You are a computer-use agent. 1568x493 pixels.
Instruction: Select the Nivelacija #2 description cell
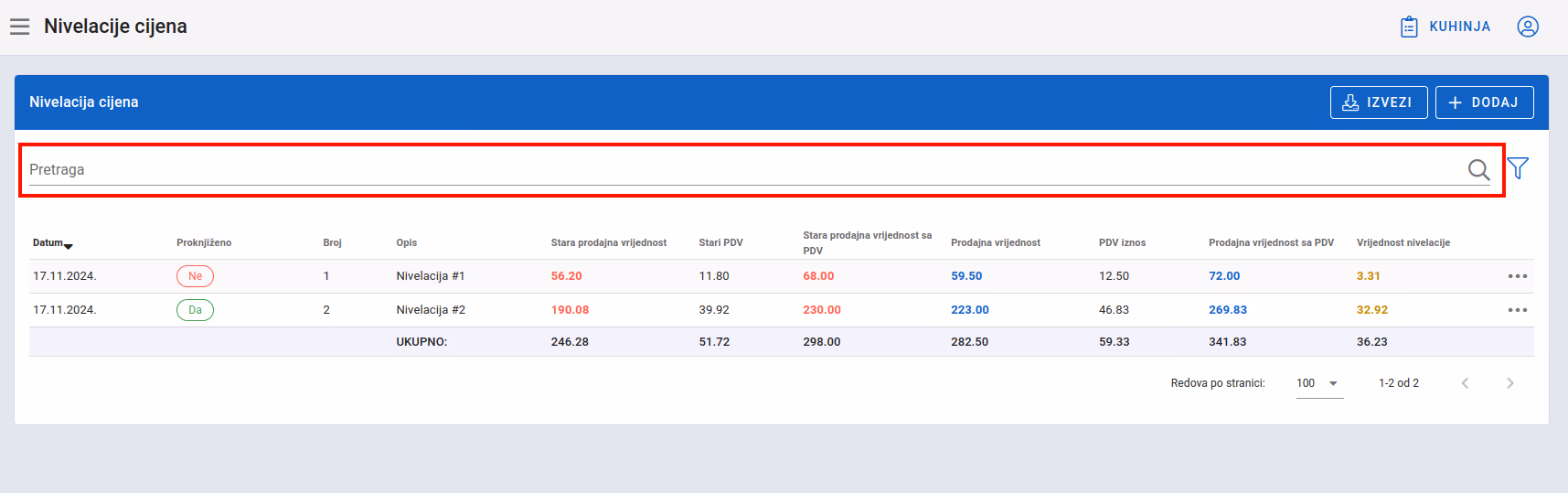tap(431, 310)
